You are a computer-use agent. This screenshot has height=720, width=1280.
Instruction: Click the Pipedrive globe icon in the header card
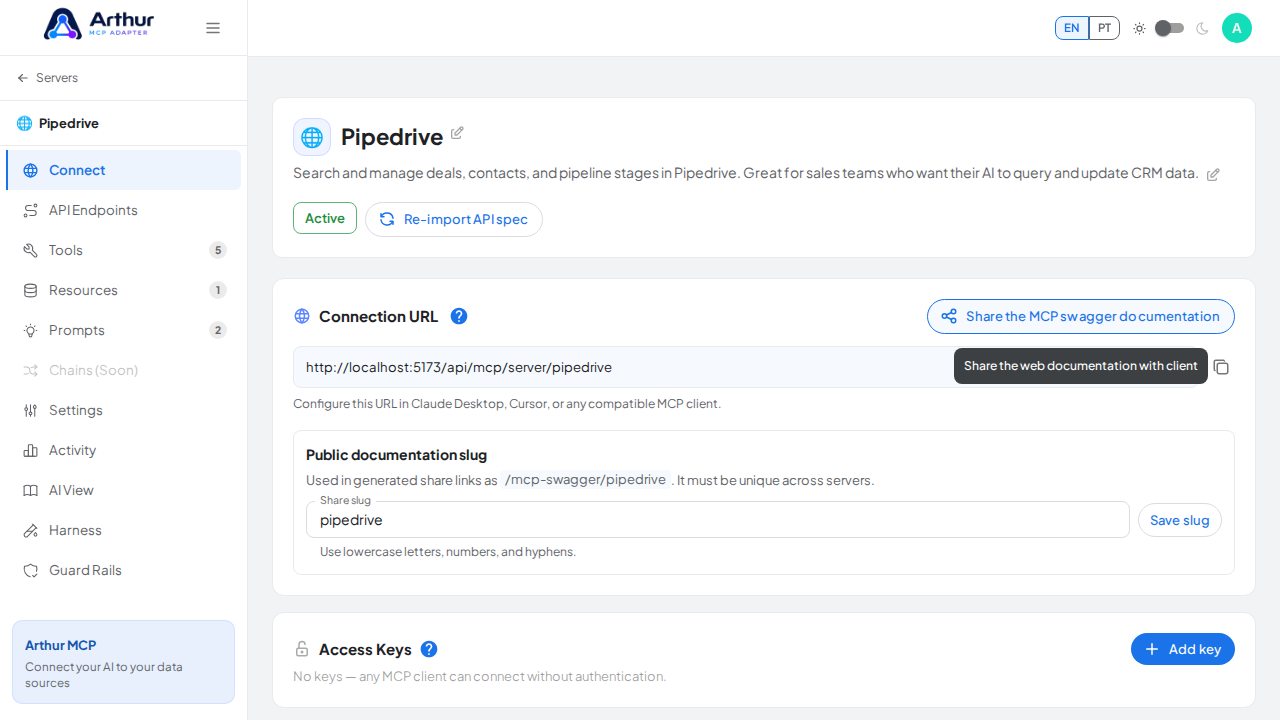pos(312,137)
